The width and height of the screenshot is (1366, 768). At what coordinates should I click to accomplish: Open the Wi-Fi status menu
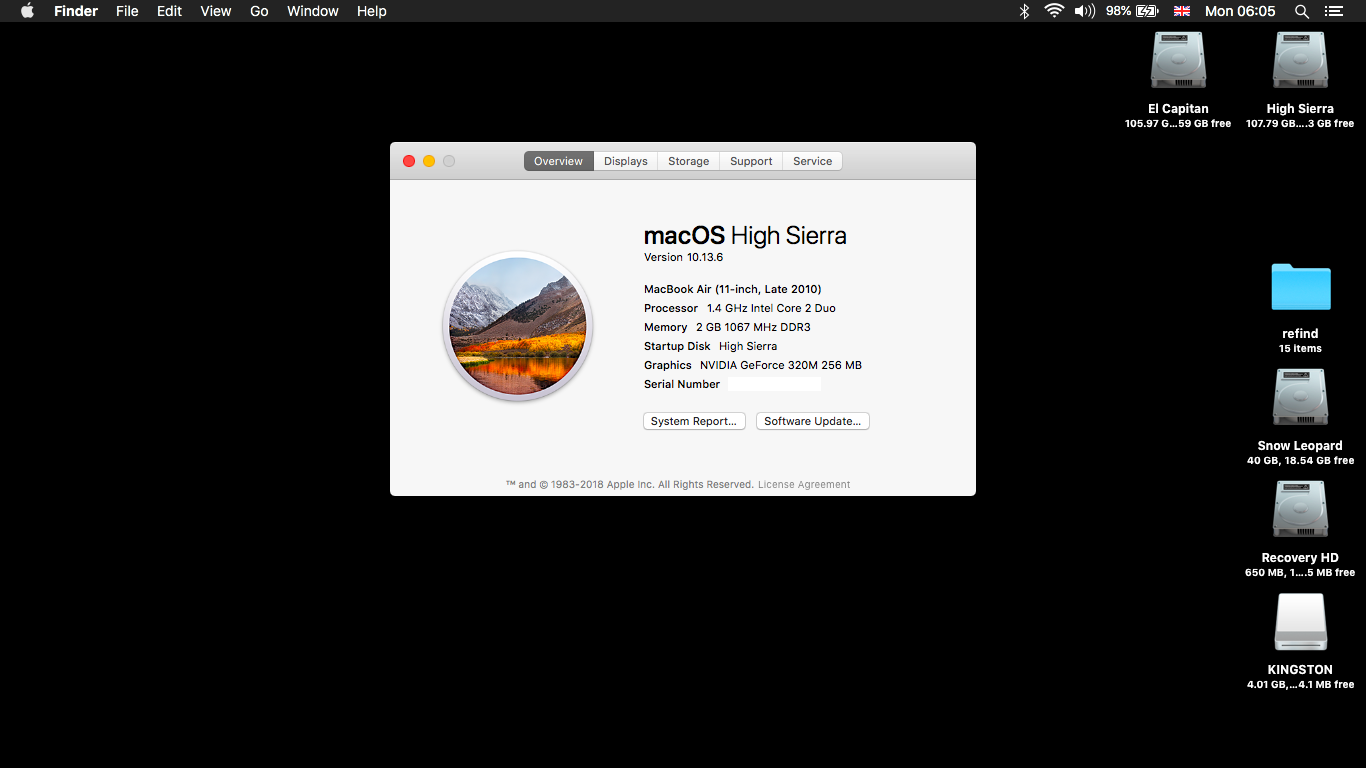tap(1054, 11)
